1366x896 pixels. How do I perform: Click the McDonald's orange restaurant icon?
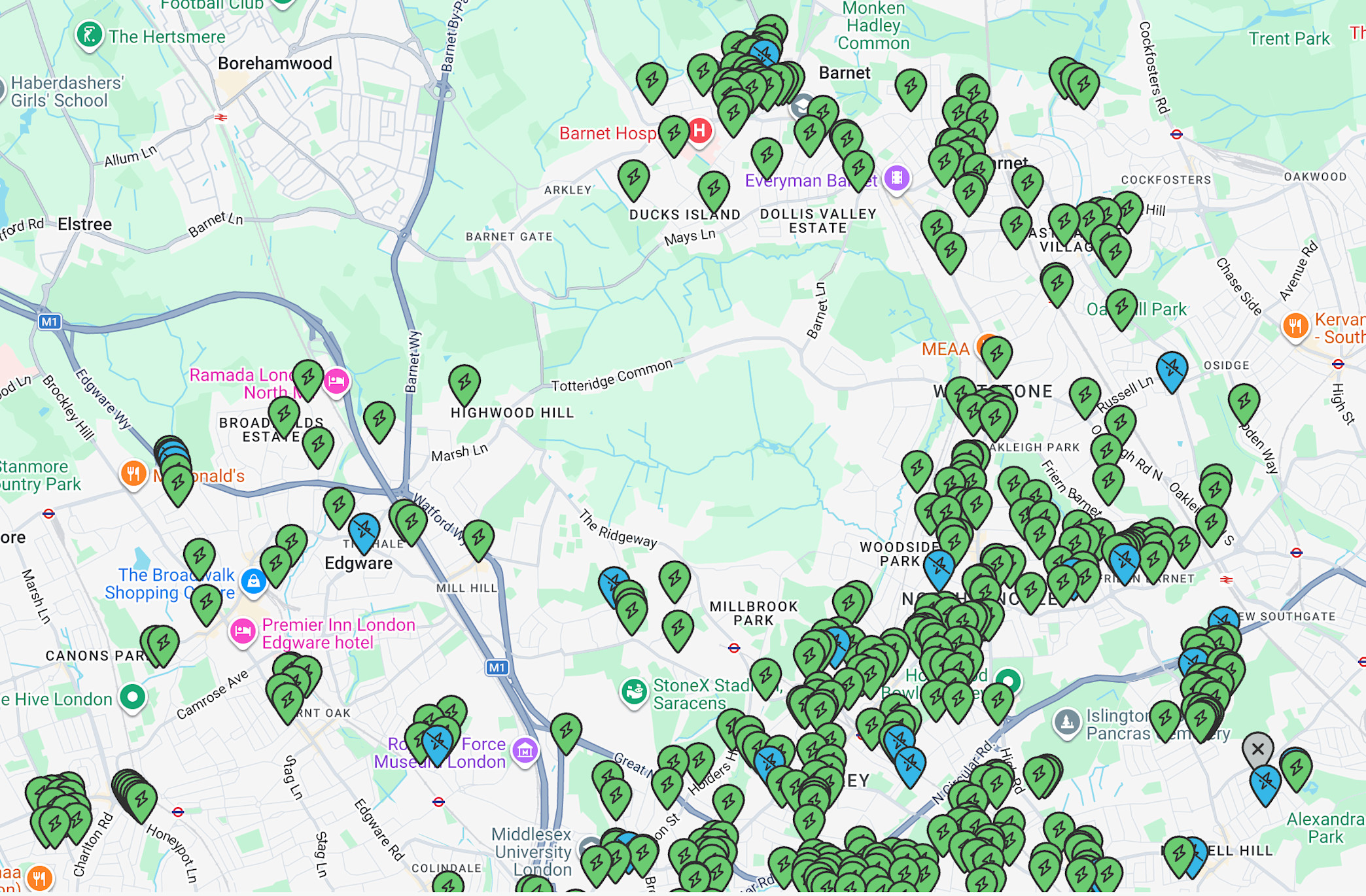pyautogui.click(x=133, y=473)
